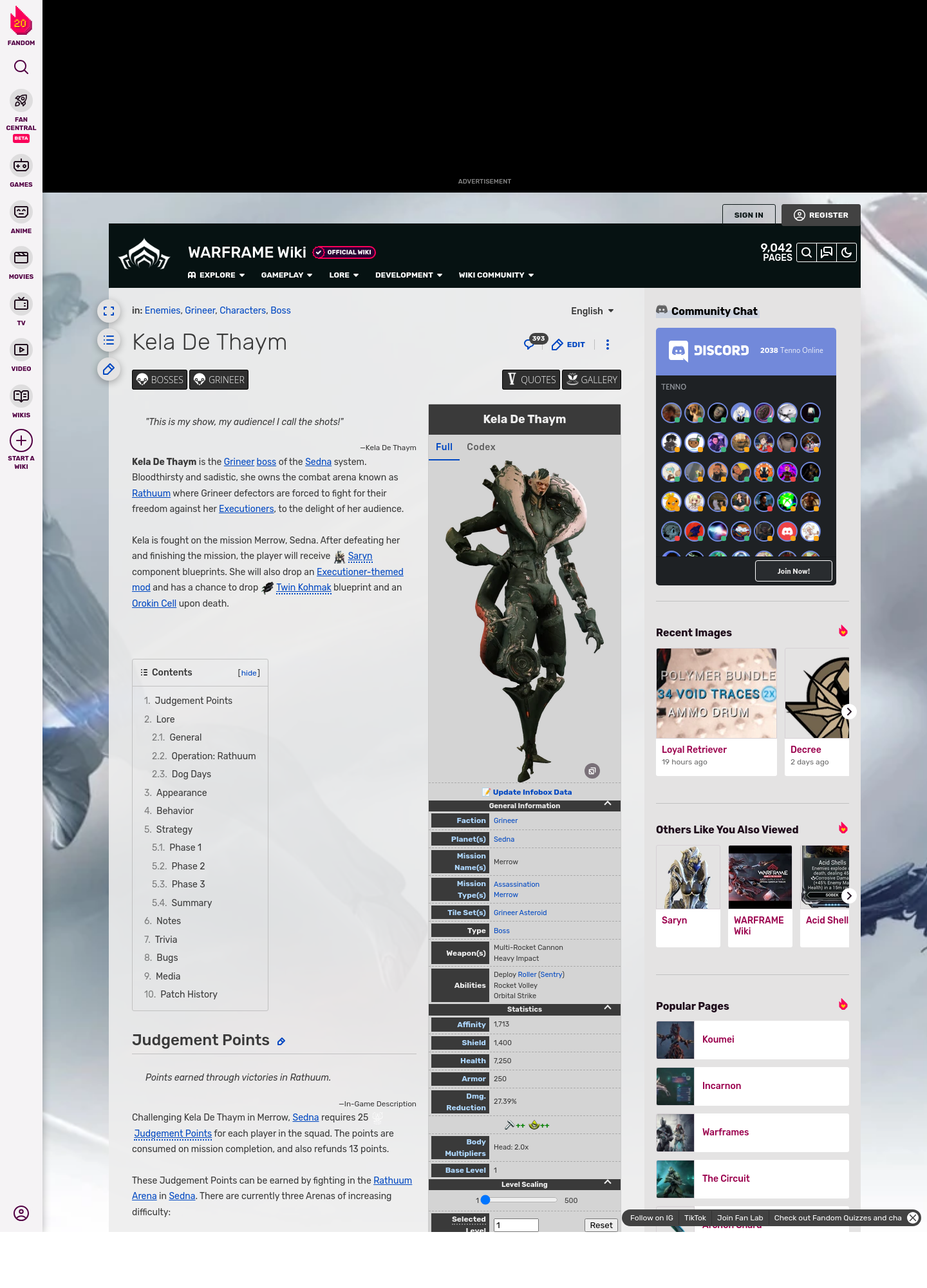
Task: Edit the Judgement Points section pencil
Action: 281,1041
